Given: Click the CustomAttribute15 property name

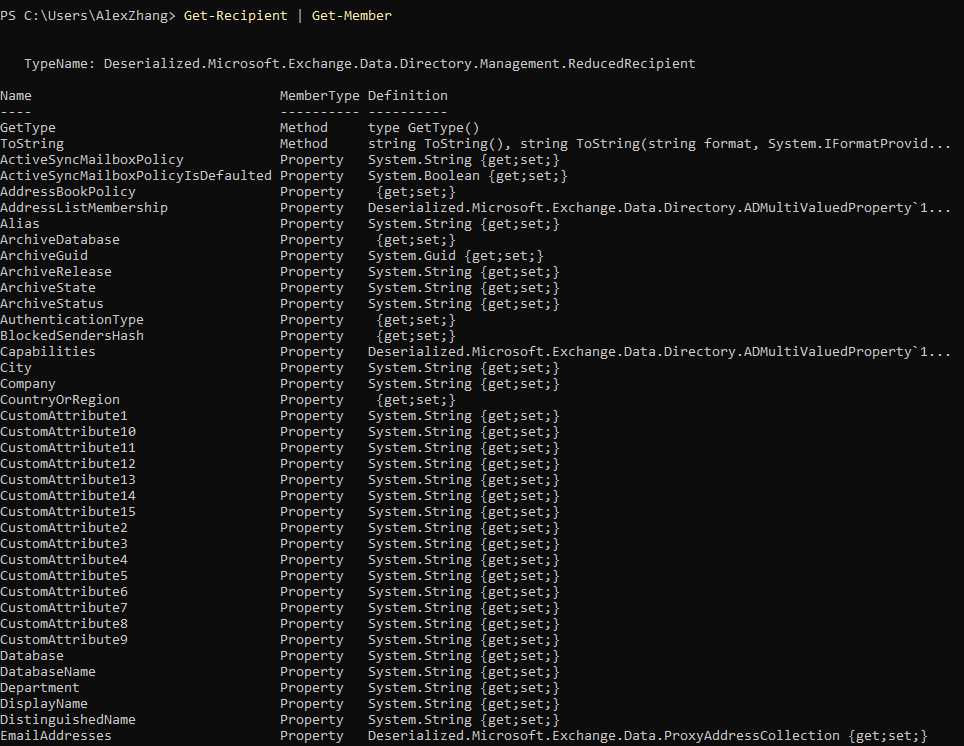Looking at the screenshot, I should coord(68,511).
